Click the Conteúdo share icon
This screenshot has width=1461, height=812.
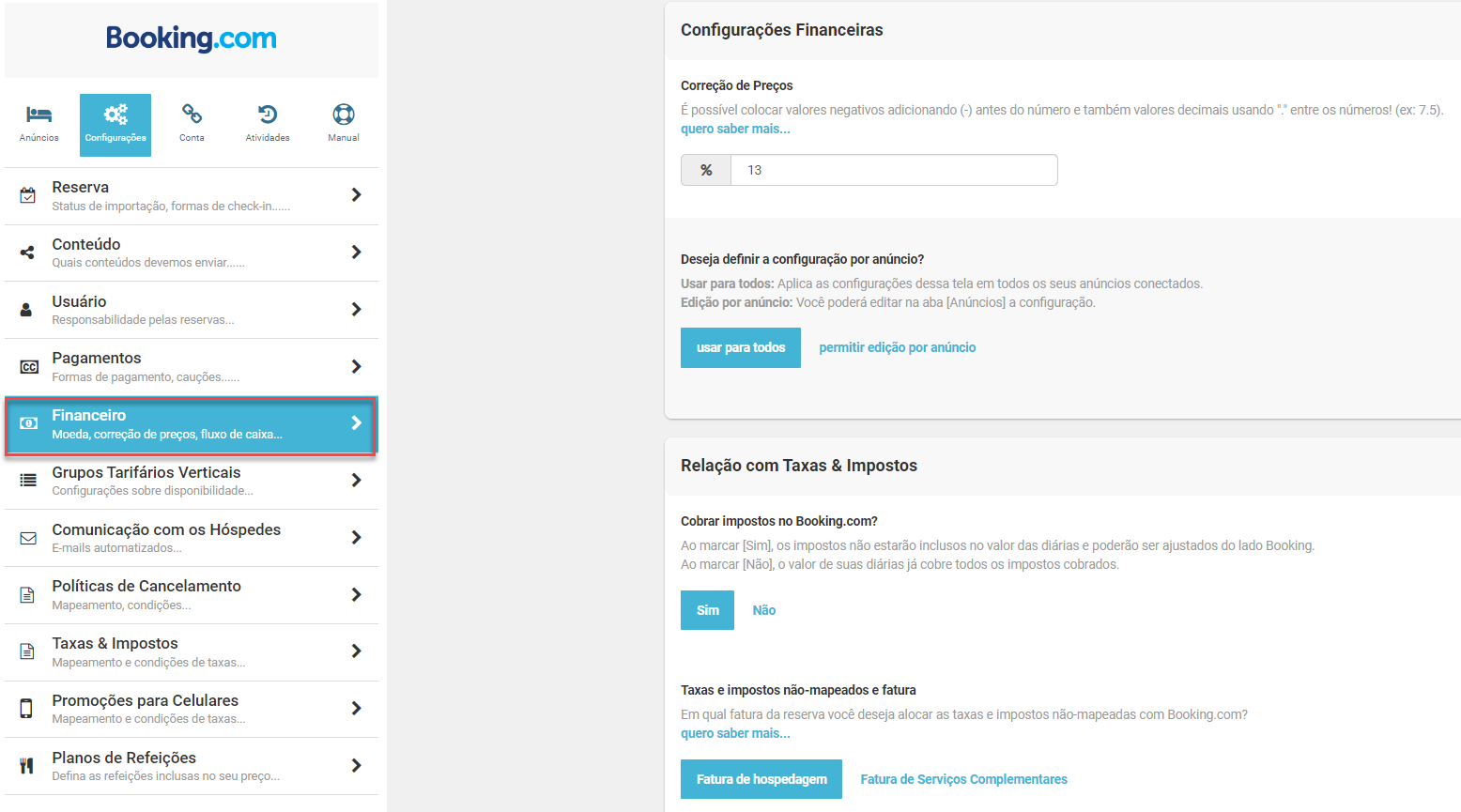28,253
